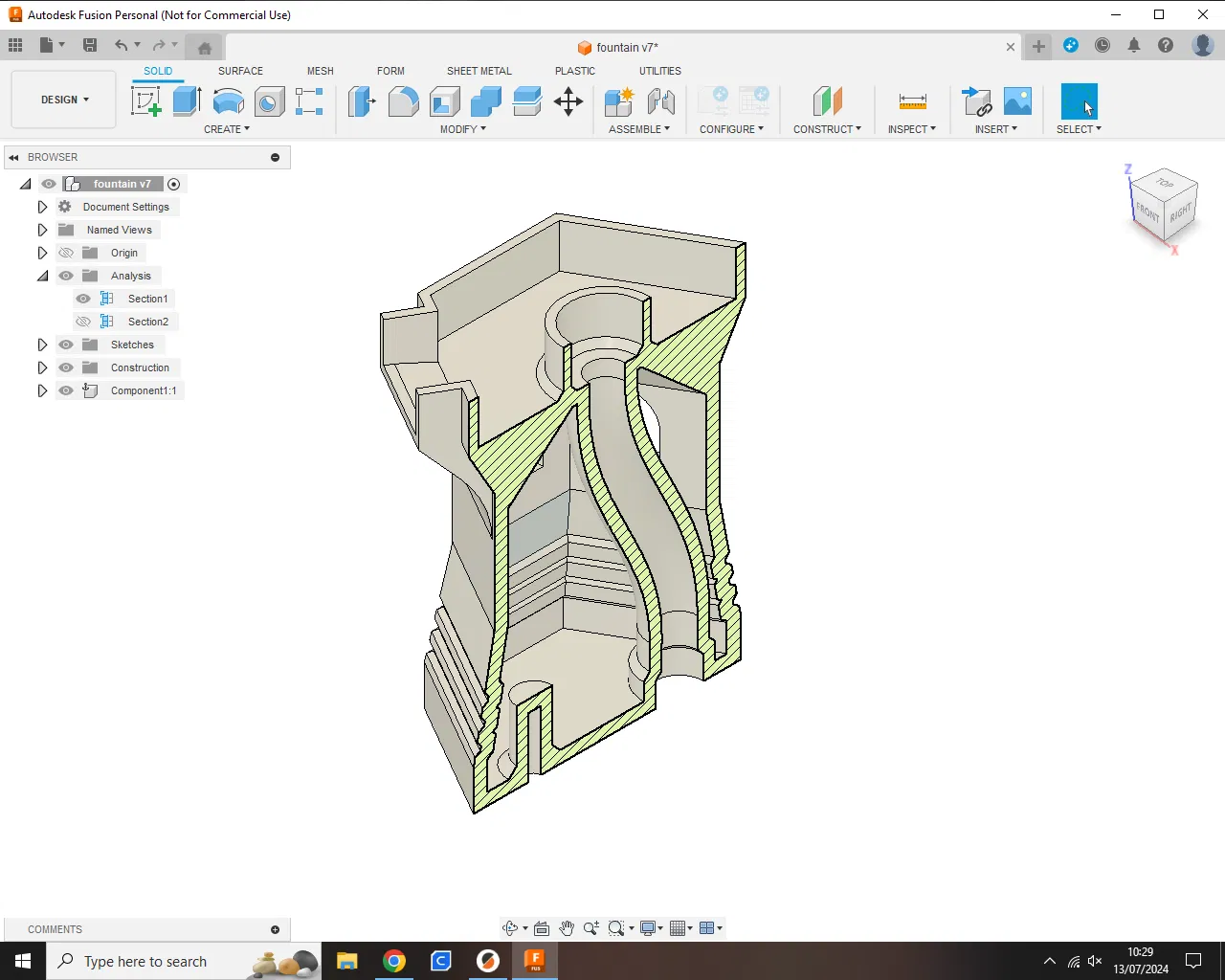Viewport: 1225px width, 980px height.
Task: Select the Extrude tool in Create
Action: (x=187, y=101)
